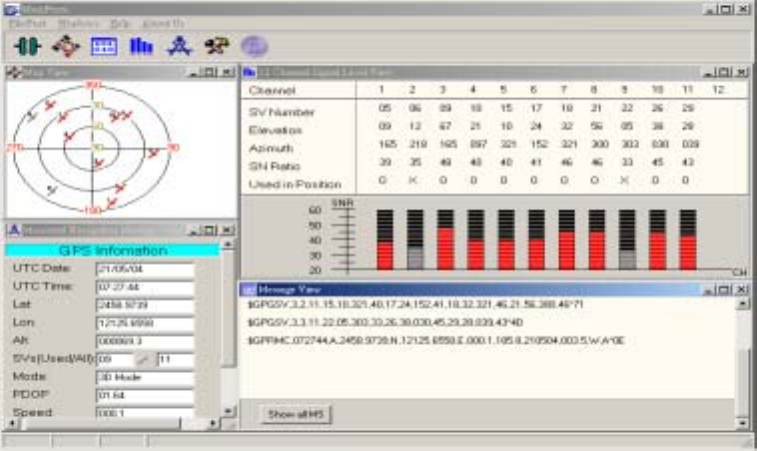Close the GPS information window

point(228,230)
